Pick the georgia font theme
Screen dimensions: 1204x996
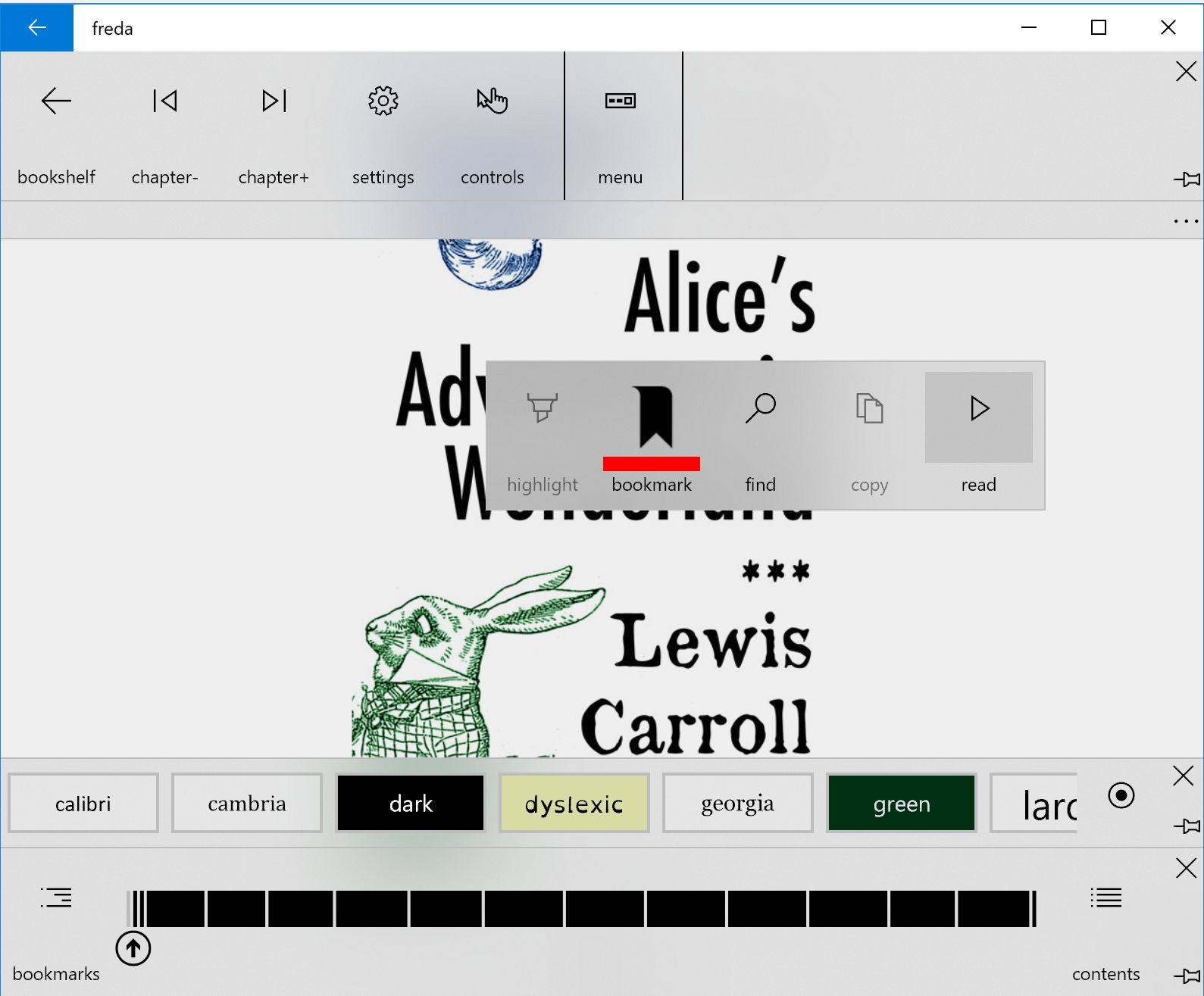(x=738, y=803)
